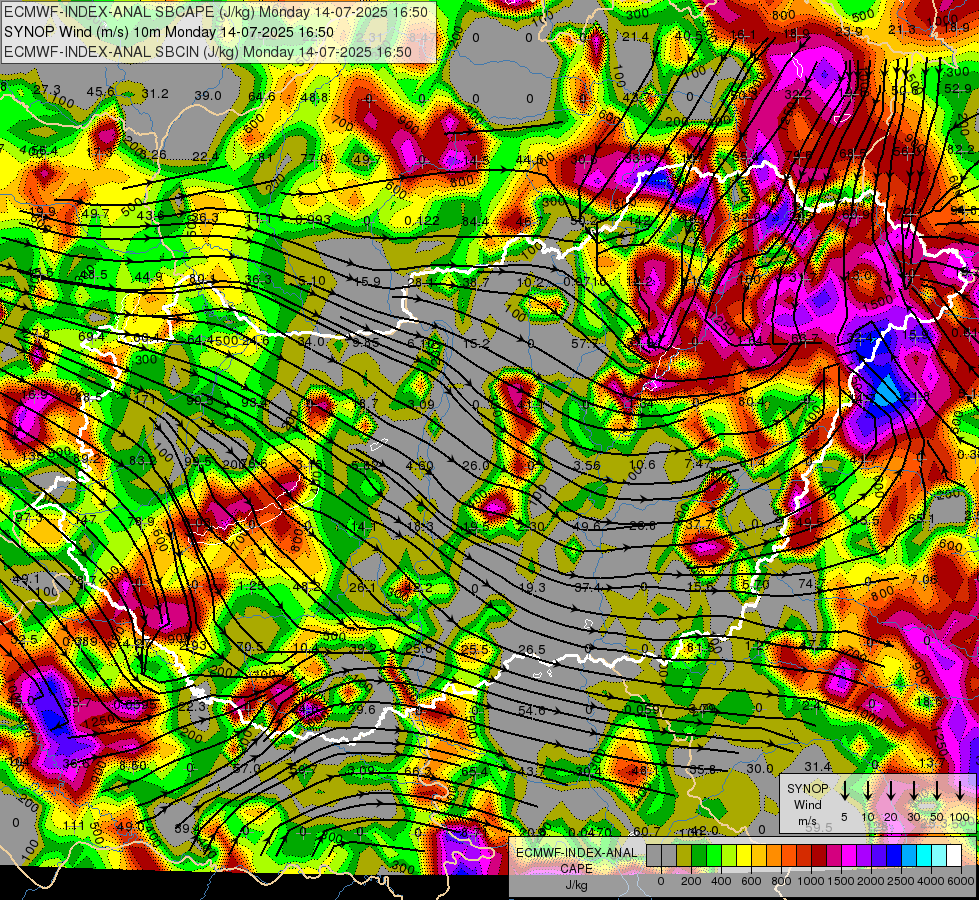979x900 pixels.
Task: Click the SBCIN title line in the header
Action: coord(208,52)
